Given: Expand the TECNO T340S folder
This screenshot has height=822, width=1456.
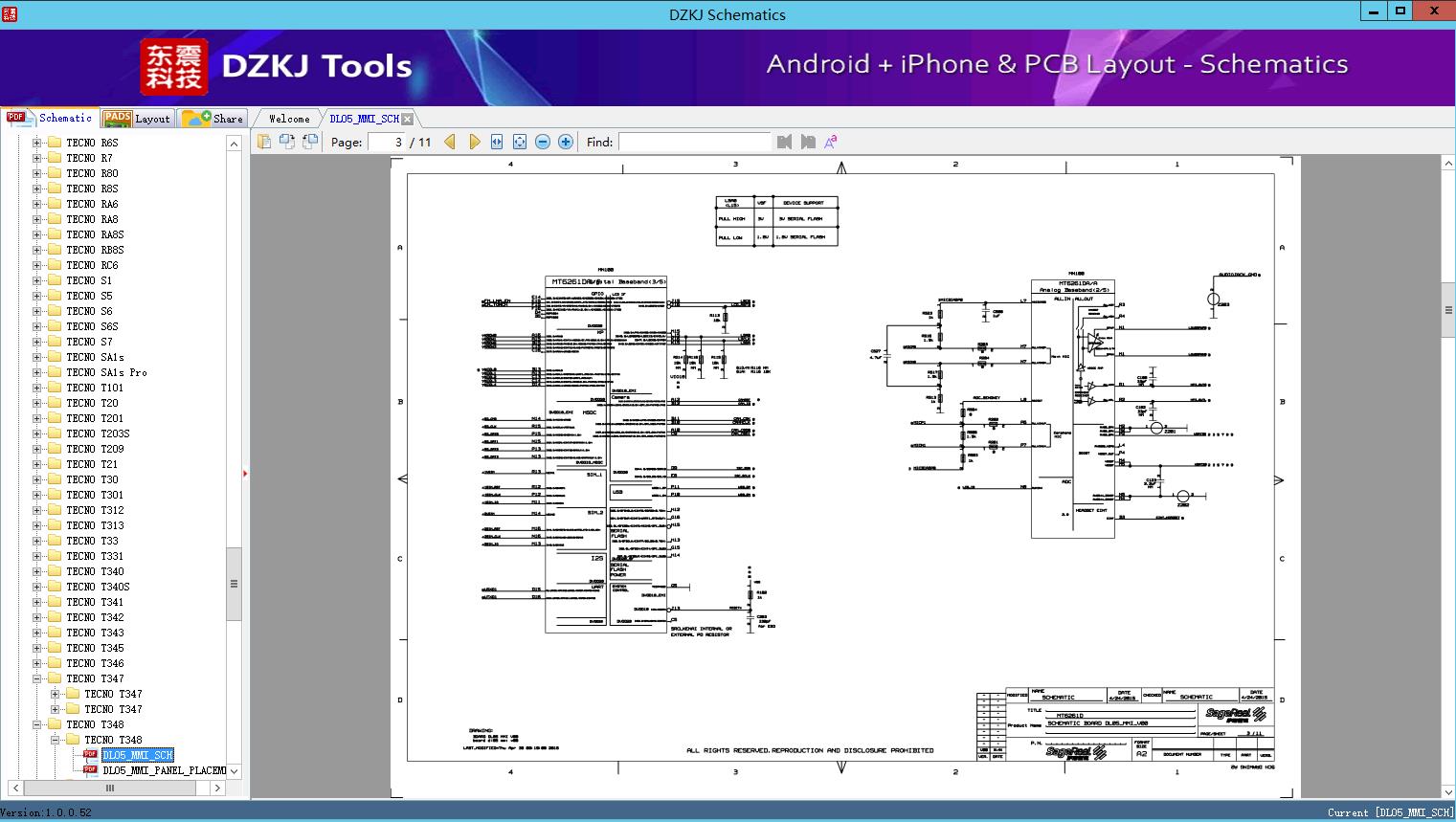Looking at the screenshot, I should (x=36, y=587).
